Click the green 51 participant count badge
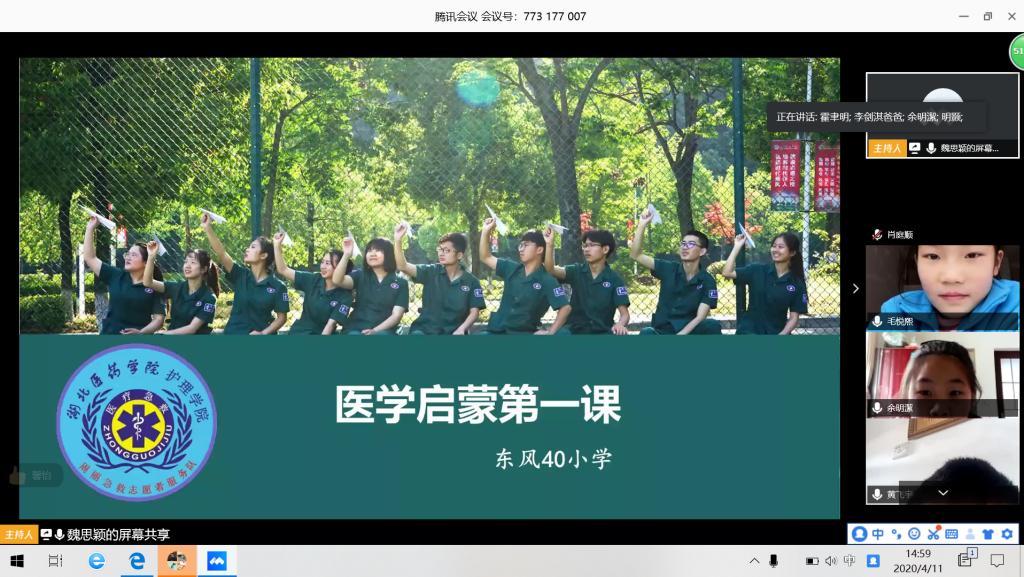The height and width of the screenshot is (577, 1024). 1016,51
